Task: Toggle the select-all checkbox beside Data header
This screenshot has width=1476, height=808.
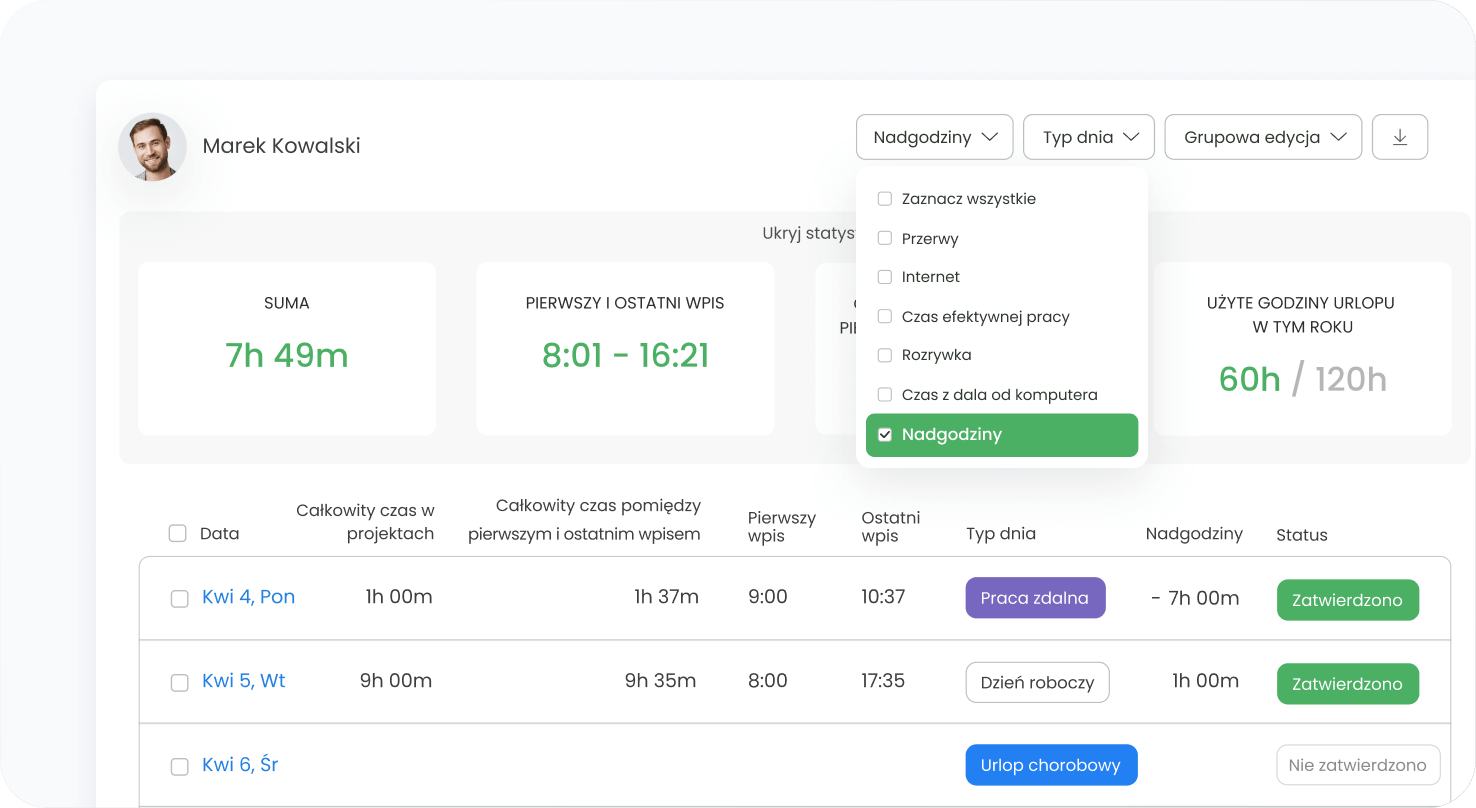Action: coord(178,533)
